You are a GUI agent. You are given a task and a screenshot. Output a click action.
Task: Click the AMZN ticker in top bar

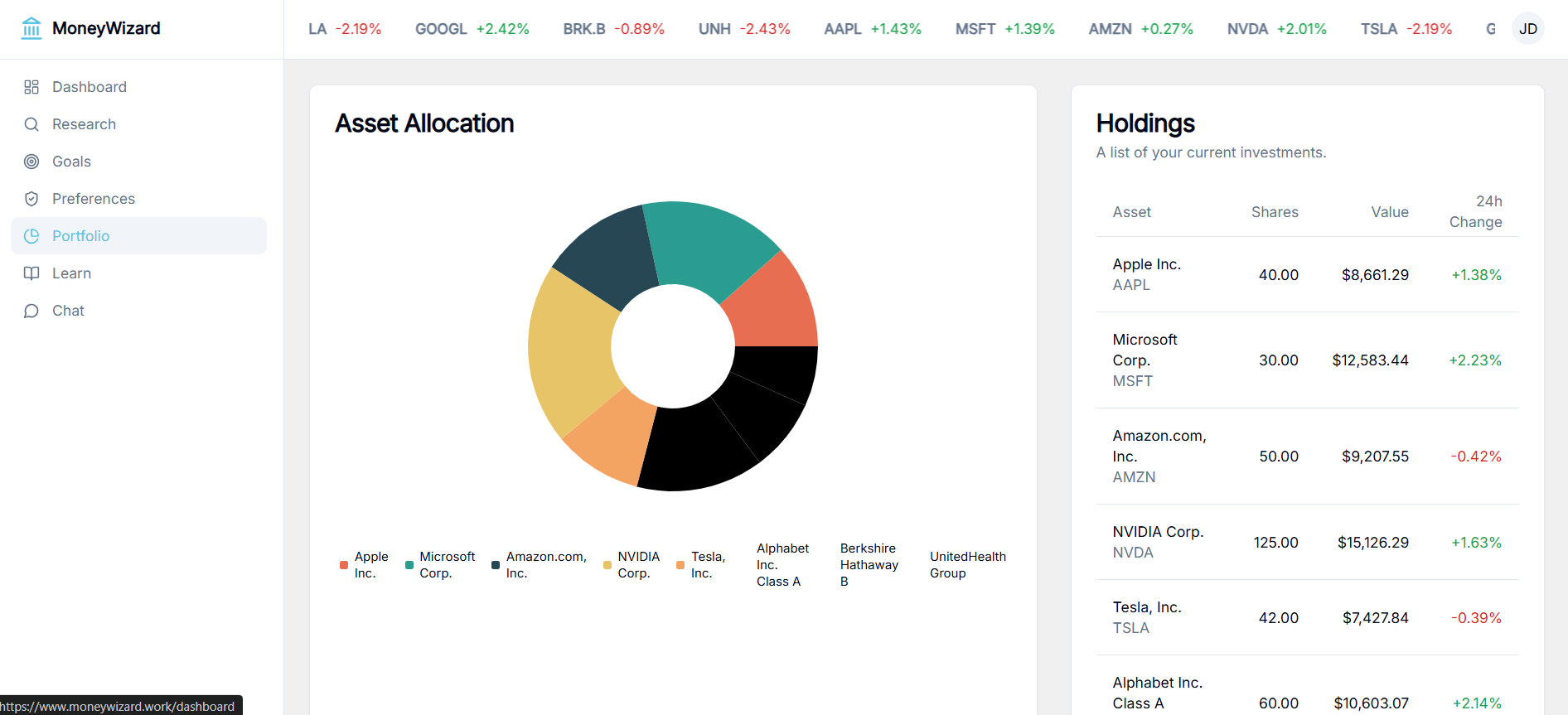click(1140, 29)
